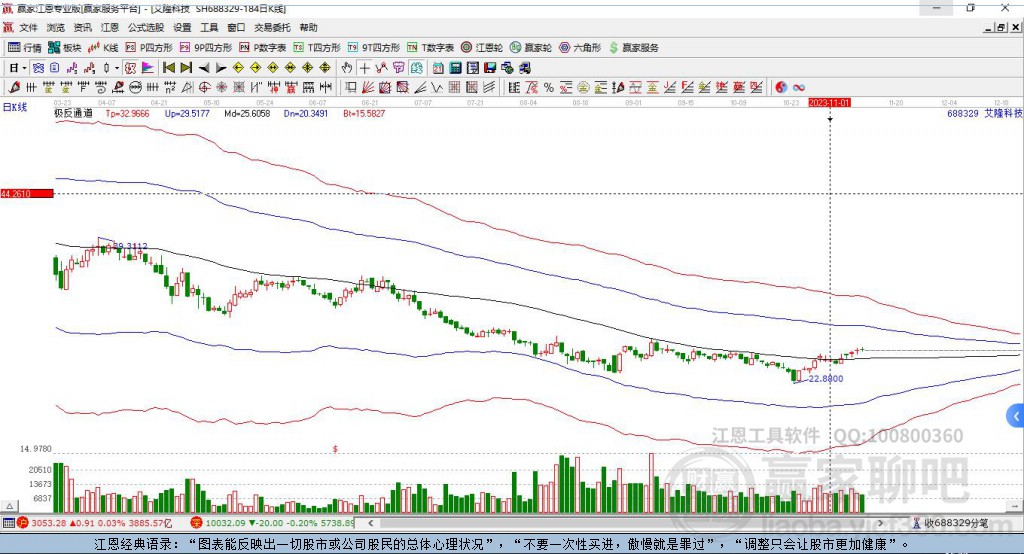This screenshot has height=554, width=1024.
Task: Click the zigzag wave line tool
Action: 437,88
